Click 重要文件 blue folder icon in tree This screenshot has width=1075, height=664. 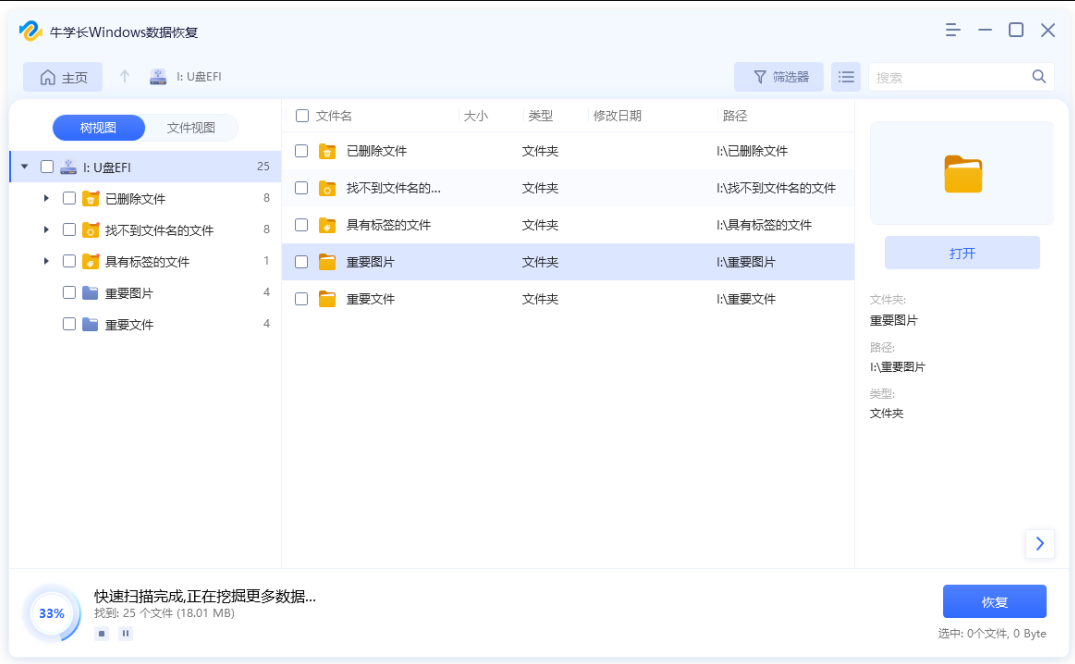[90, 324]
